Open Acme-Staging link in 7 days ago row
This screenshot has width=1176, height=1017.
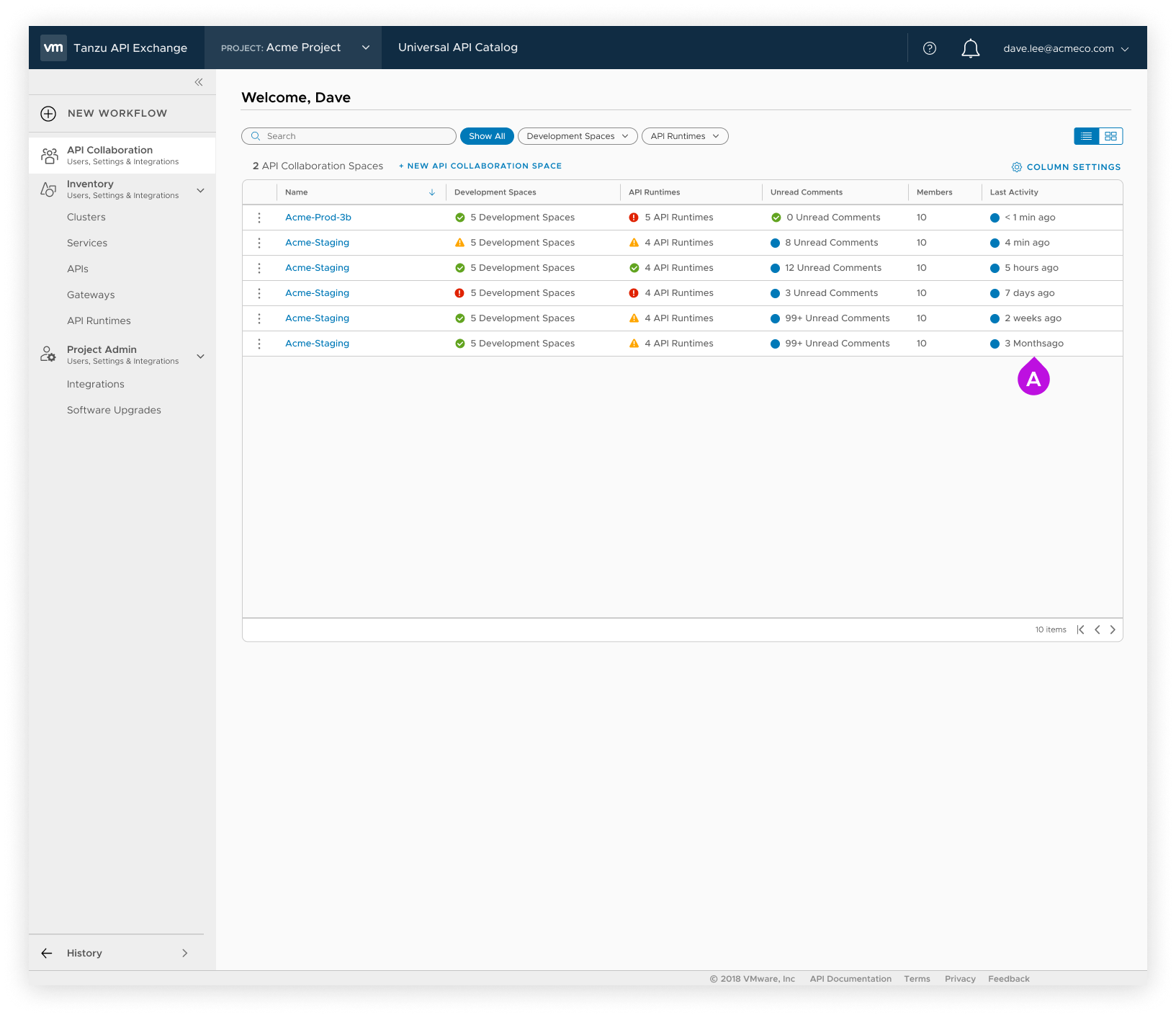click(317, 293)
